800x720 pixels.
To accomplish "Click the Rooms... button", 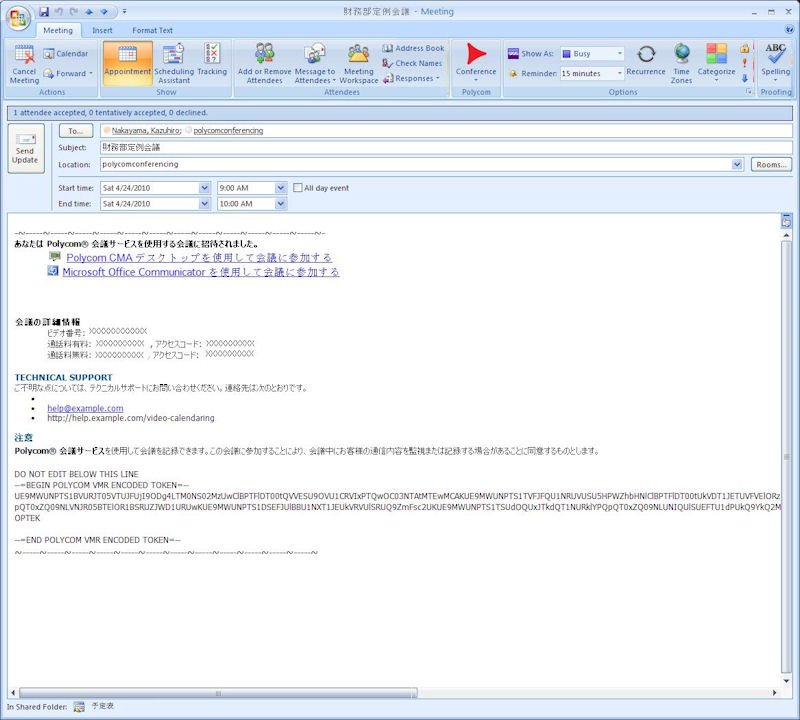I will pyautogui.click(x=771, y=165).
